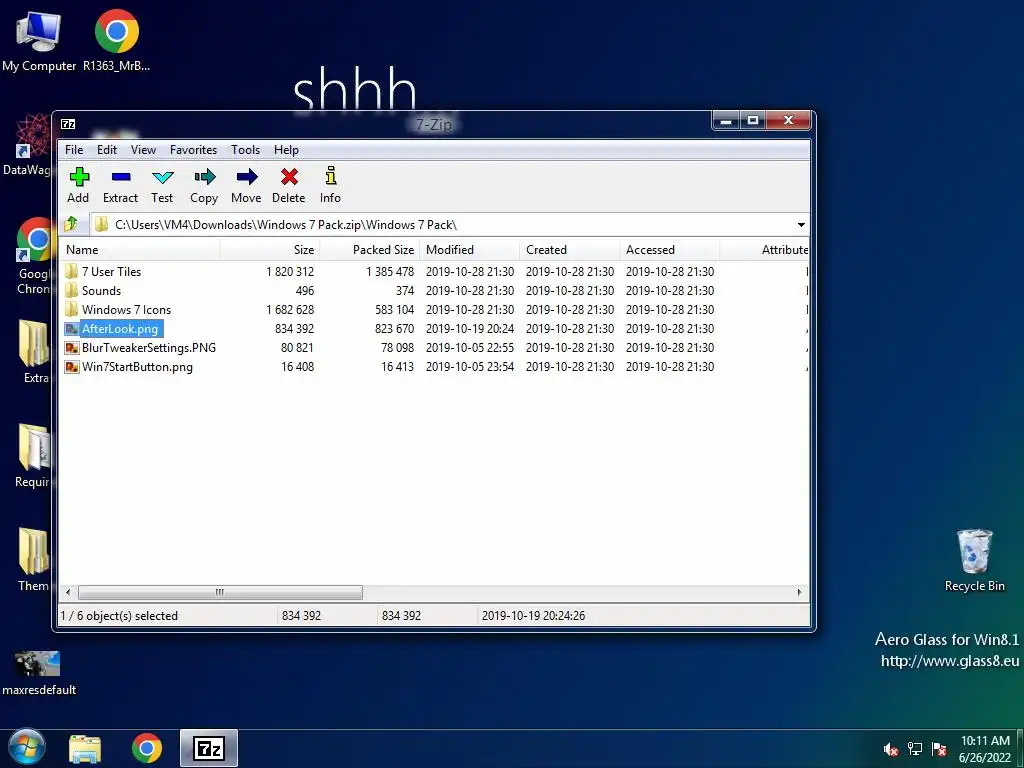Open the Help menu
The width and height of the screenshot is (1024, 768).
(x=286, y=150)
